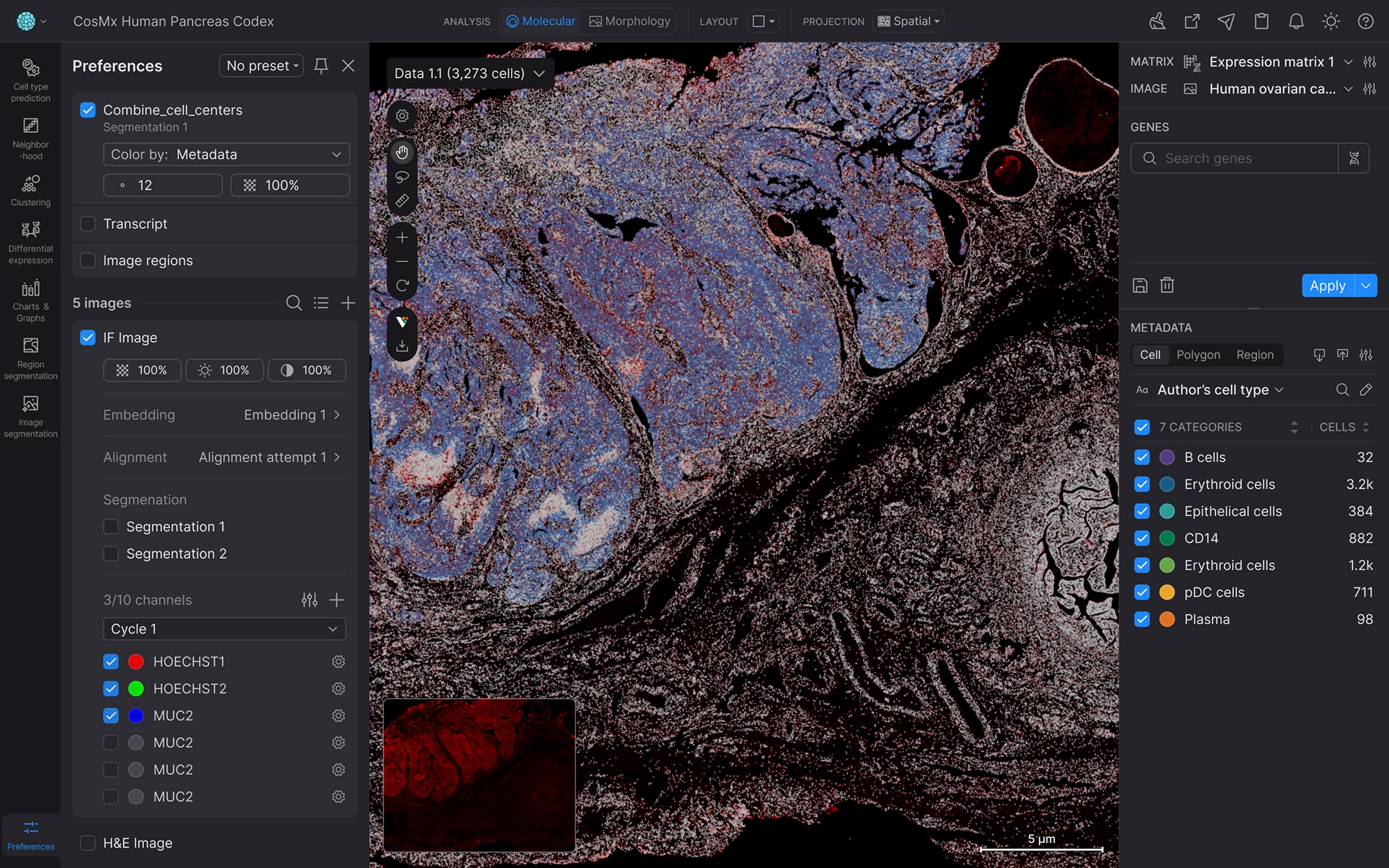Select the pan hand tool on the canvas
Screen dimensions: 1389x868
402,152
